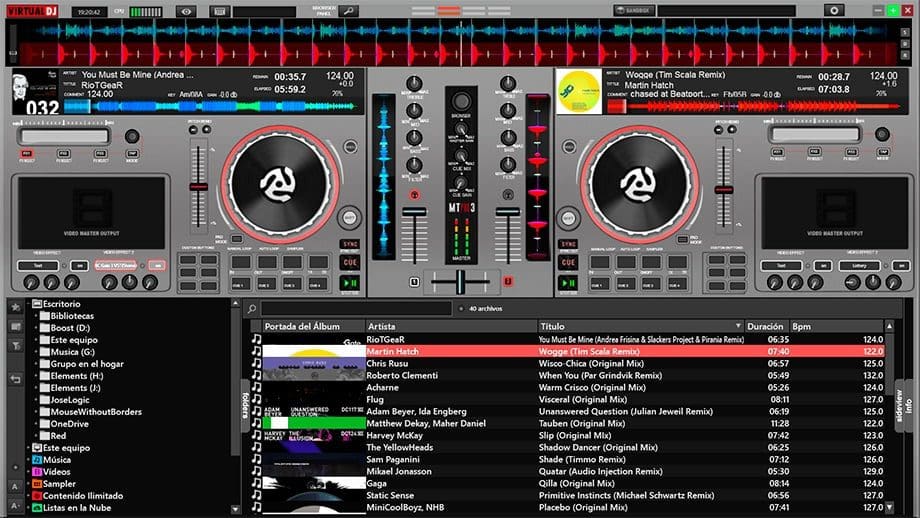
Task: Sort by Bpm column header
Action: (x=836, y=326)
